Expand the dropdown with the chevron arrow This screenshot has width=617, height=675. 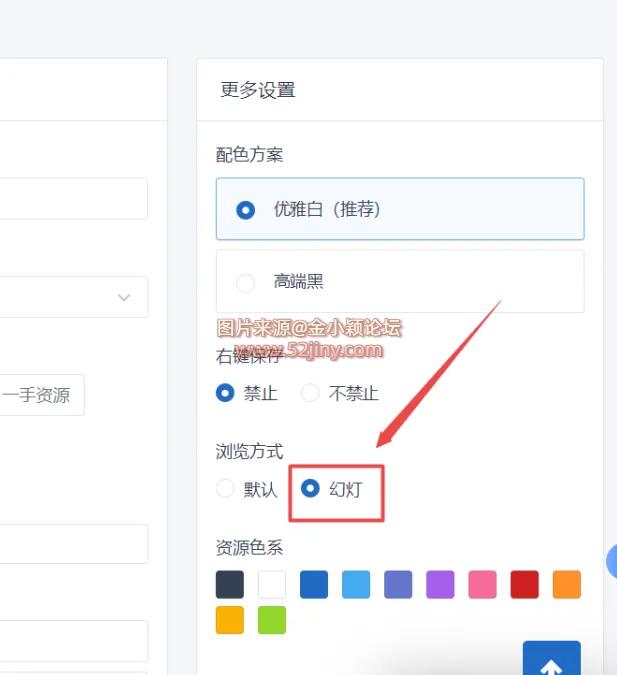124,297
